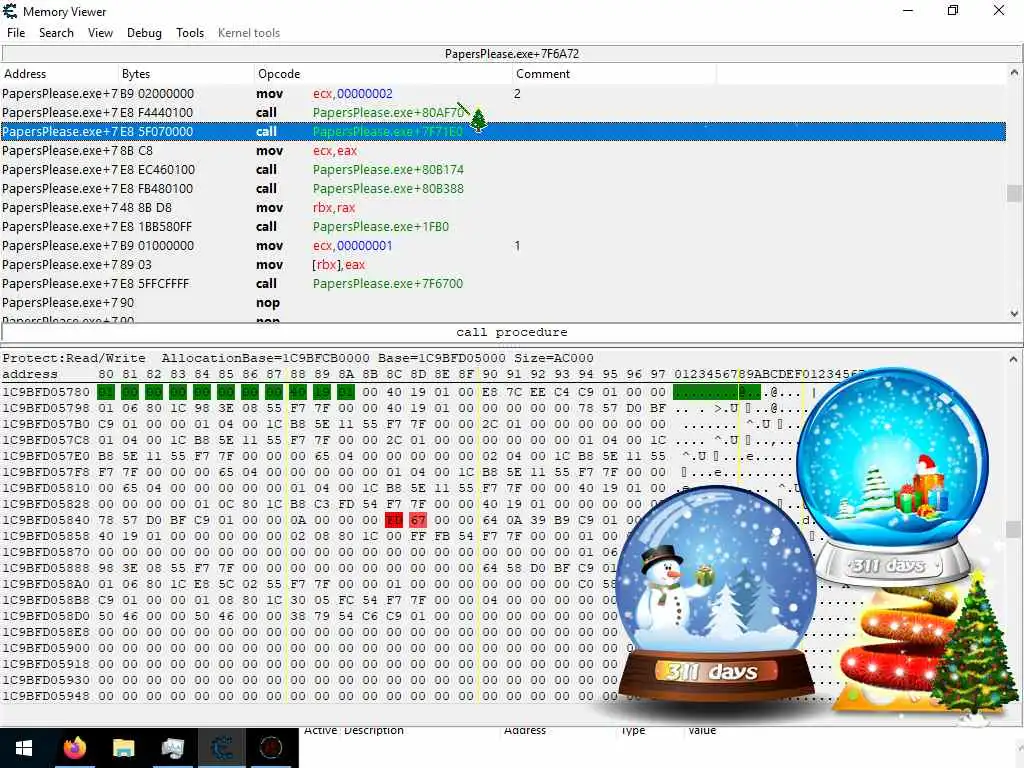1024x768 pixels.
Task: Click the disassembler vertical scrollbar thumb
Action: (1014, 193)
